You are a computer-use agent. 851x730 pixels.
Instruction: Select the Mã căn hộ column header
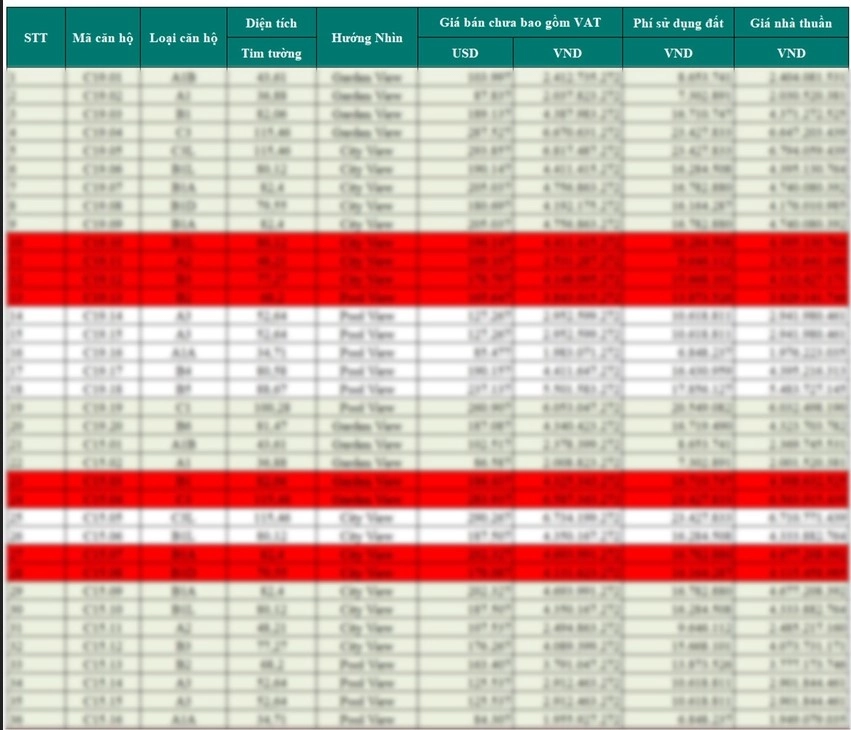[103, 37]
